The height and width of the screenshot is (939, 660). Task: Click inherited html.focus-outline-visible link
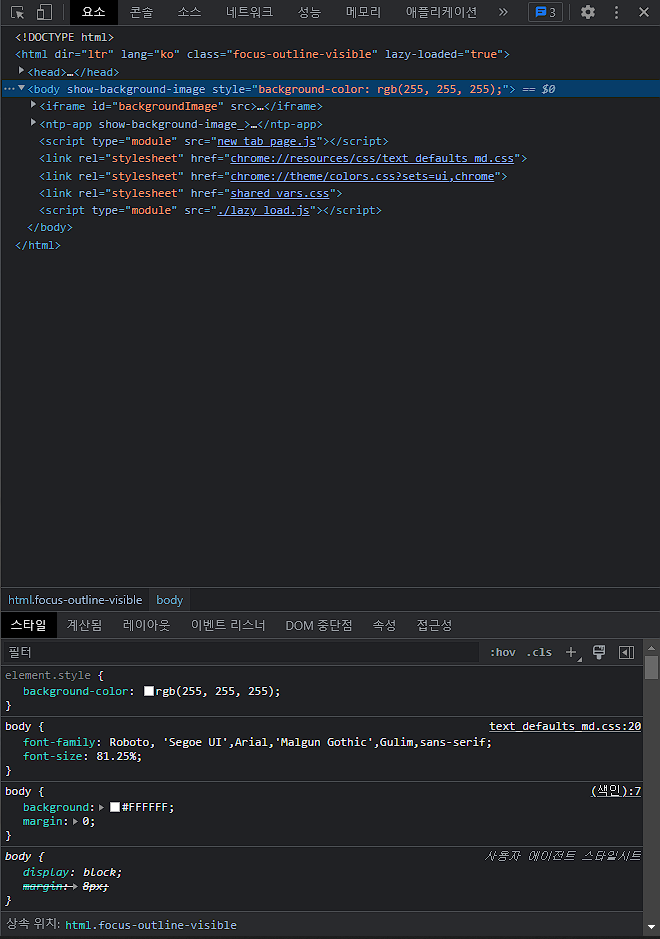pyautogui.click(x=151, y=925)
